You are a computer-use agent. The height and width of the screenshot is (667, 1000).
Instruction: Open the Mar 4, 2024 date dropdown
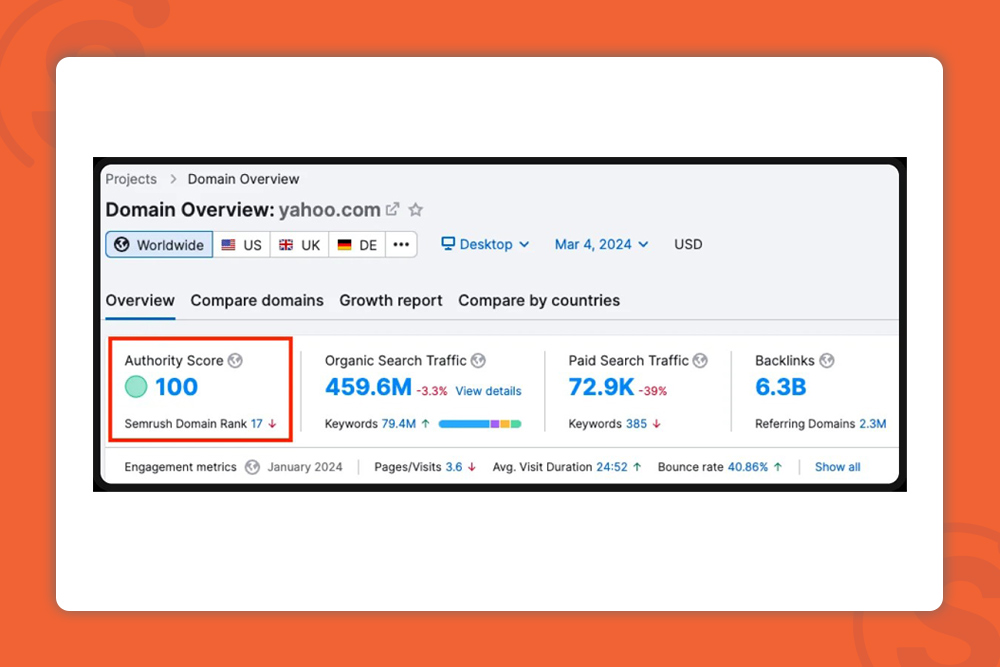(x=601, y=244)
